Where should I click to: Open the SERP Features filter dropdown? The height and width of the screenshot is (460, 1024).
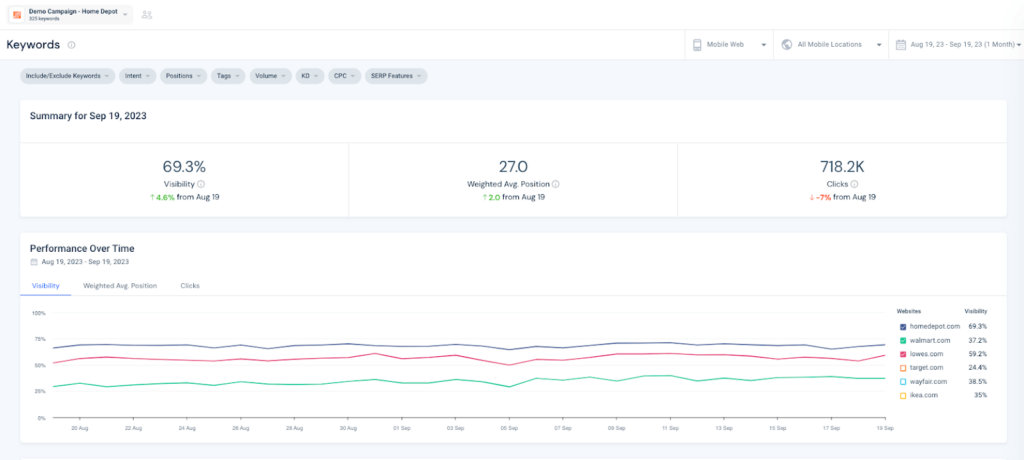pos(395,76)
